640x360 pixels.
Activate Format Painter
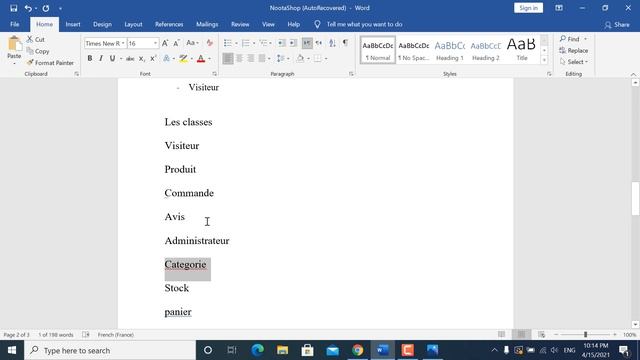(x=50, y=62)
